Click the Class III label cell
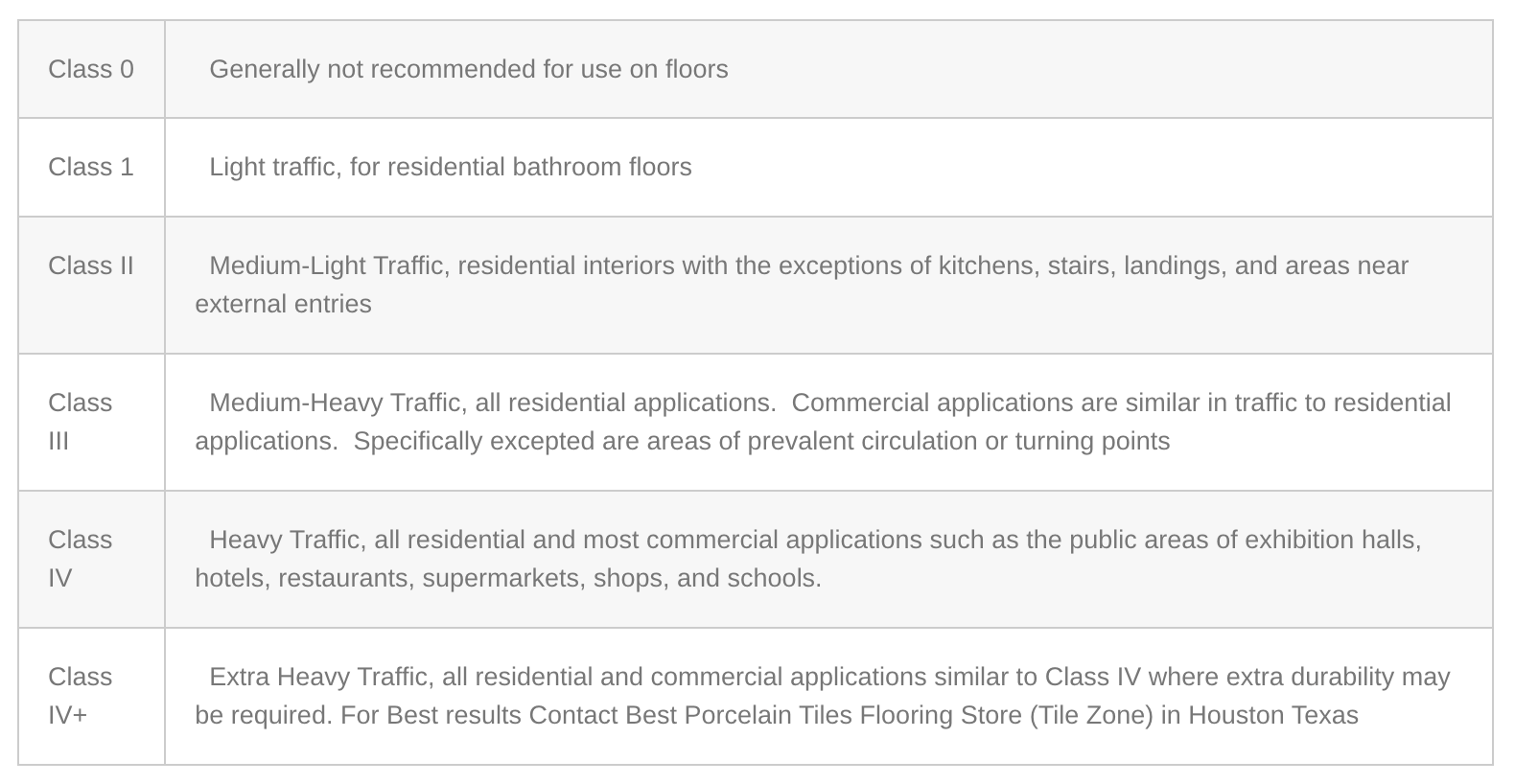The height and width of the screenshot is (784, 1515). 81,422
